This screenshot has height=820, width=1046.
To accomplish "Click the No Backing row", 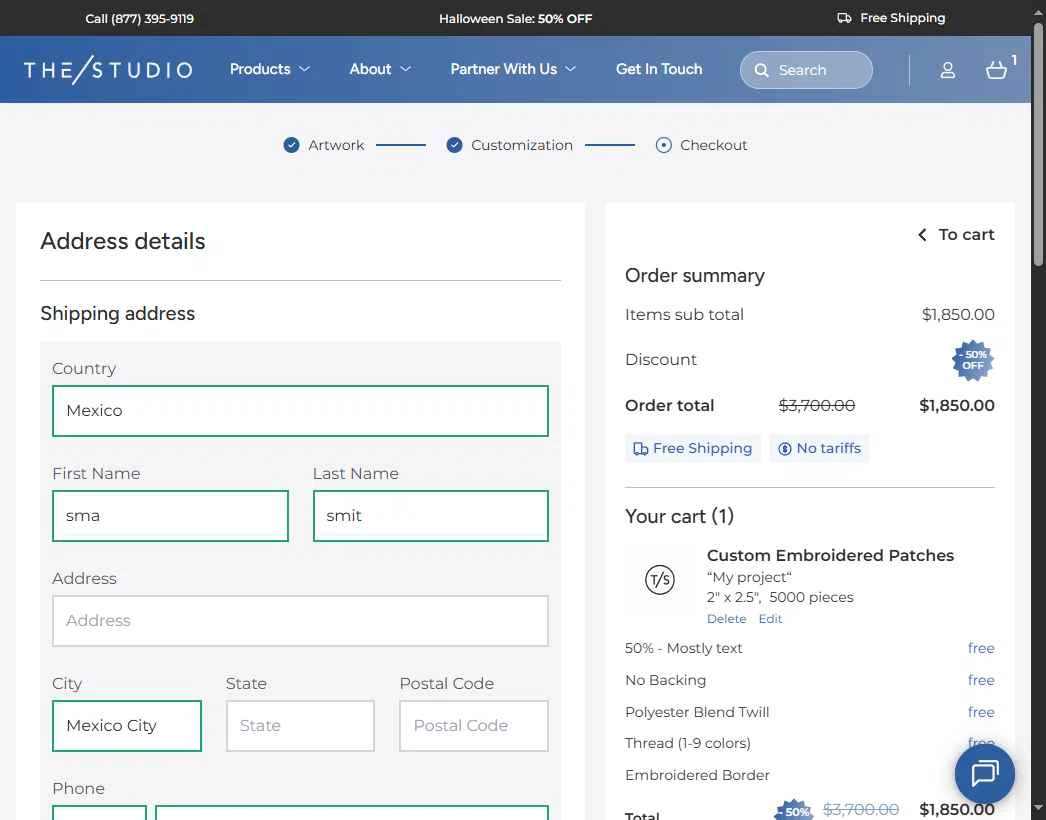I will pyautogui.click(x=809, y=681).
